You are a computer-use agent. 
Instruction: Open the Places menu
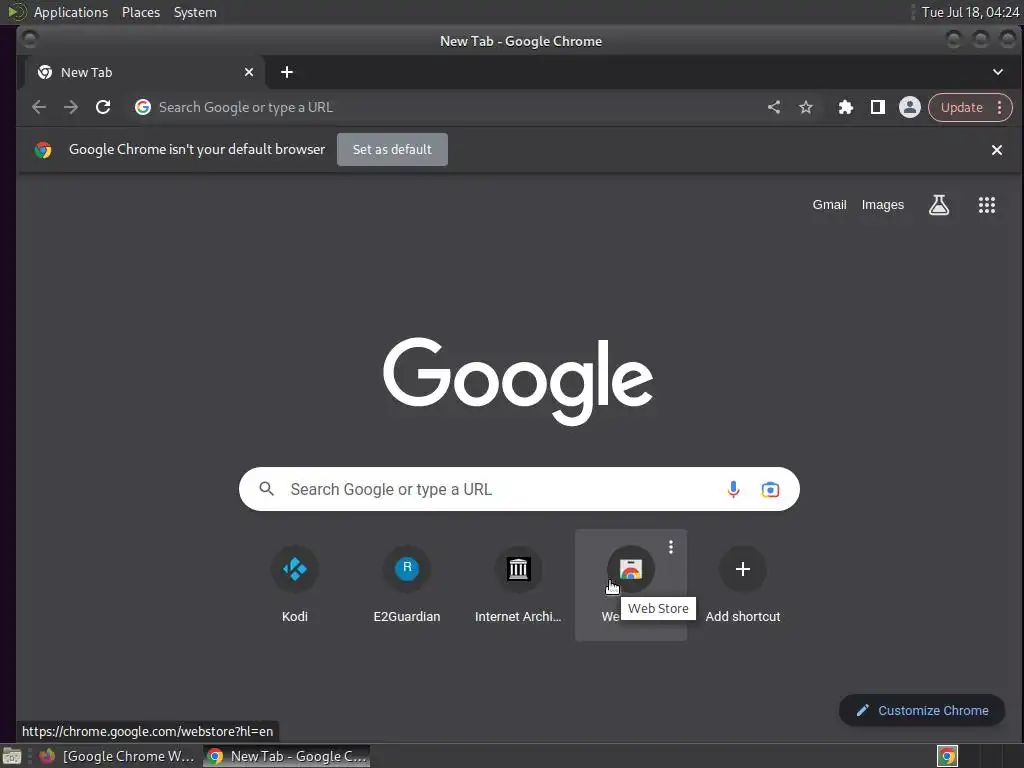click(141, 12)
